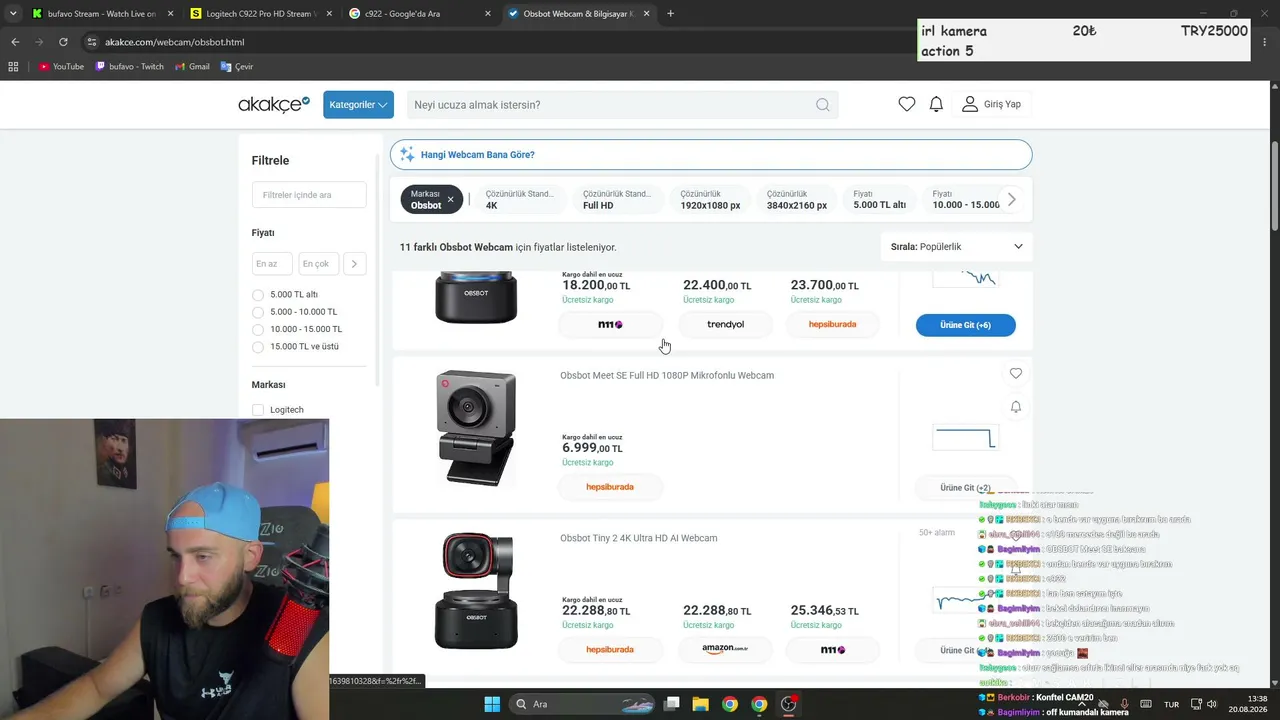Set a price alarm for Obsbot Meet SE
This screenshot has height=720, width=1280.
(1016, 407)
